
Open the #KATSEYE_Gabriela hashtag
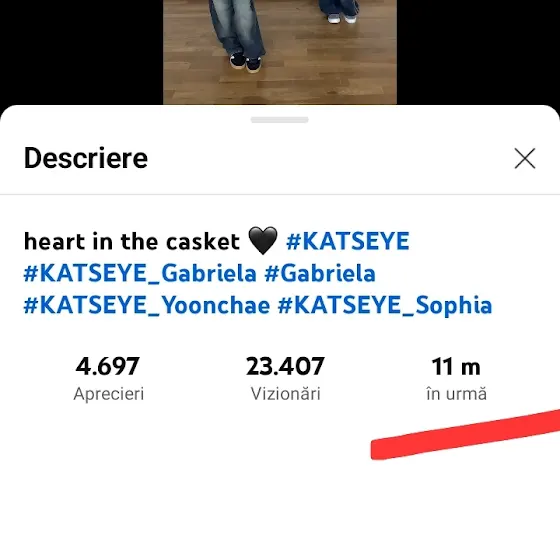click(x=140, y=274)
